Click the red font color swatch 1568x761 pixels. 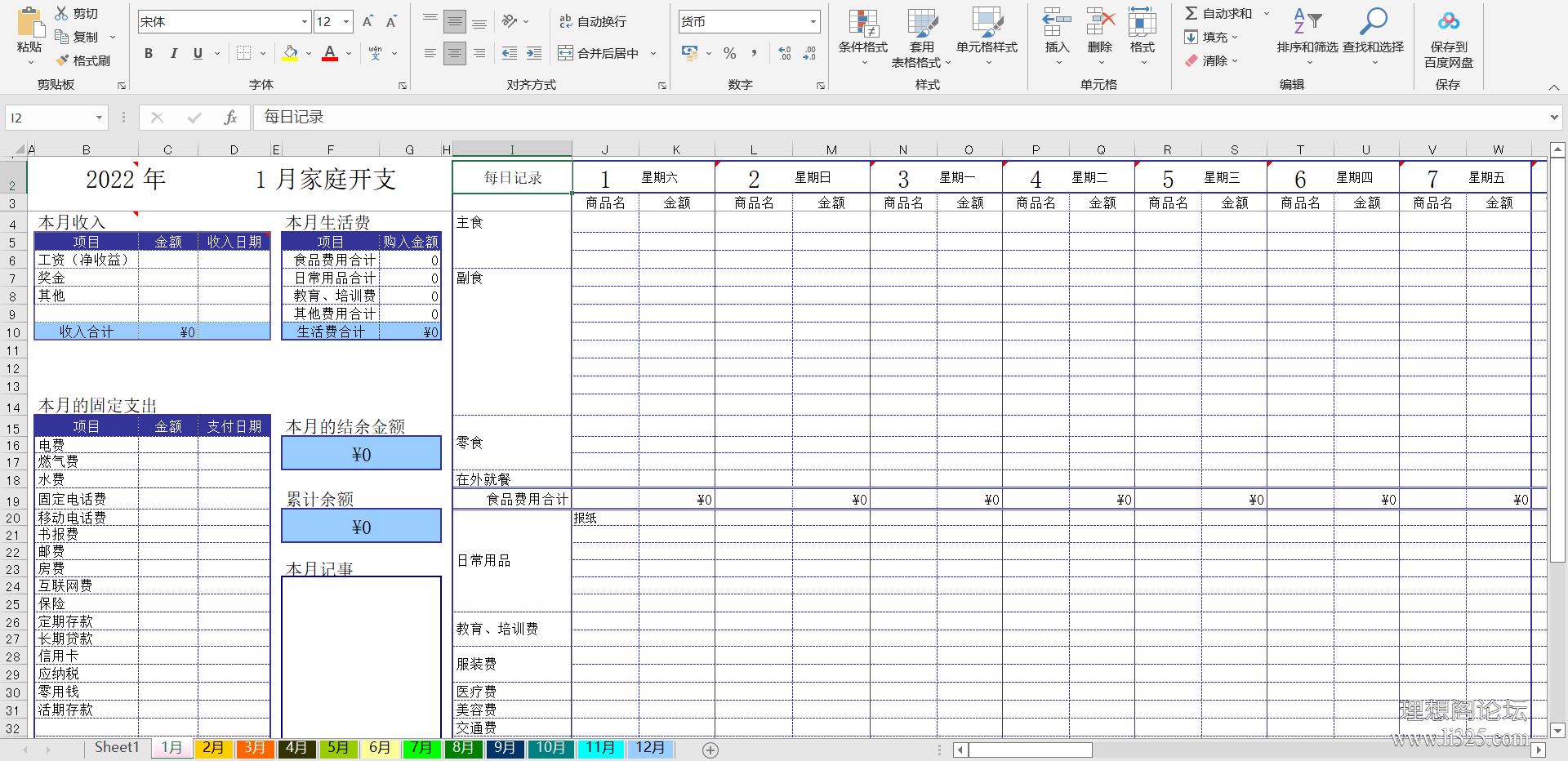pyautogui.click(x=330, y=53)
